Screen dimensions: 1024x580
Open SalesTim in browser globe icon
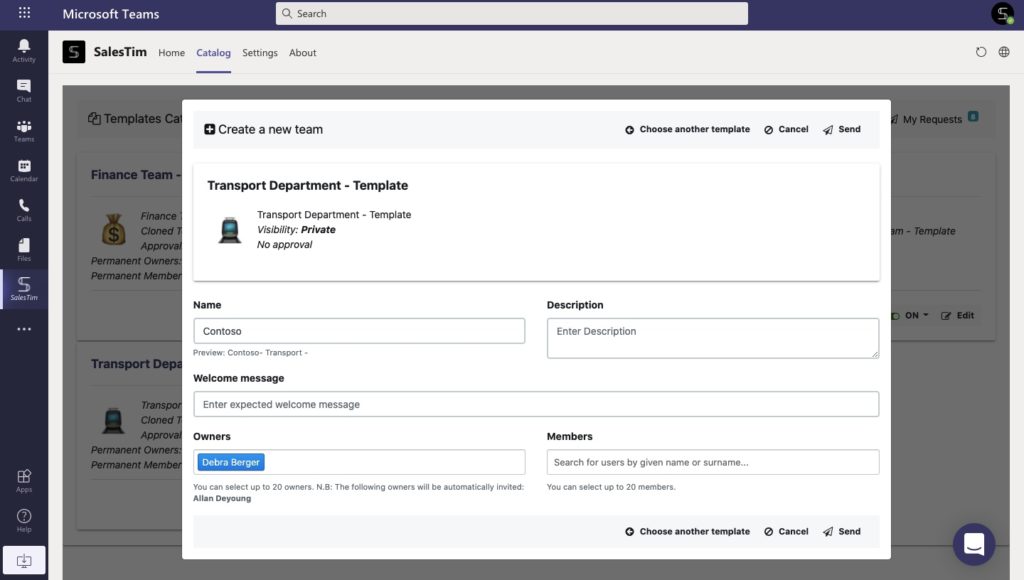click(x=1004, y=52)
